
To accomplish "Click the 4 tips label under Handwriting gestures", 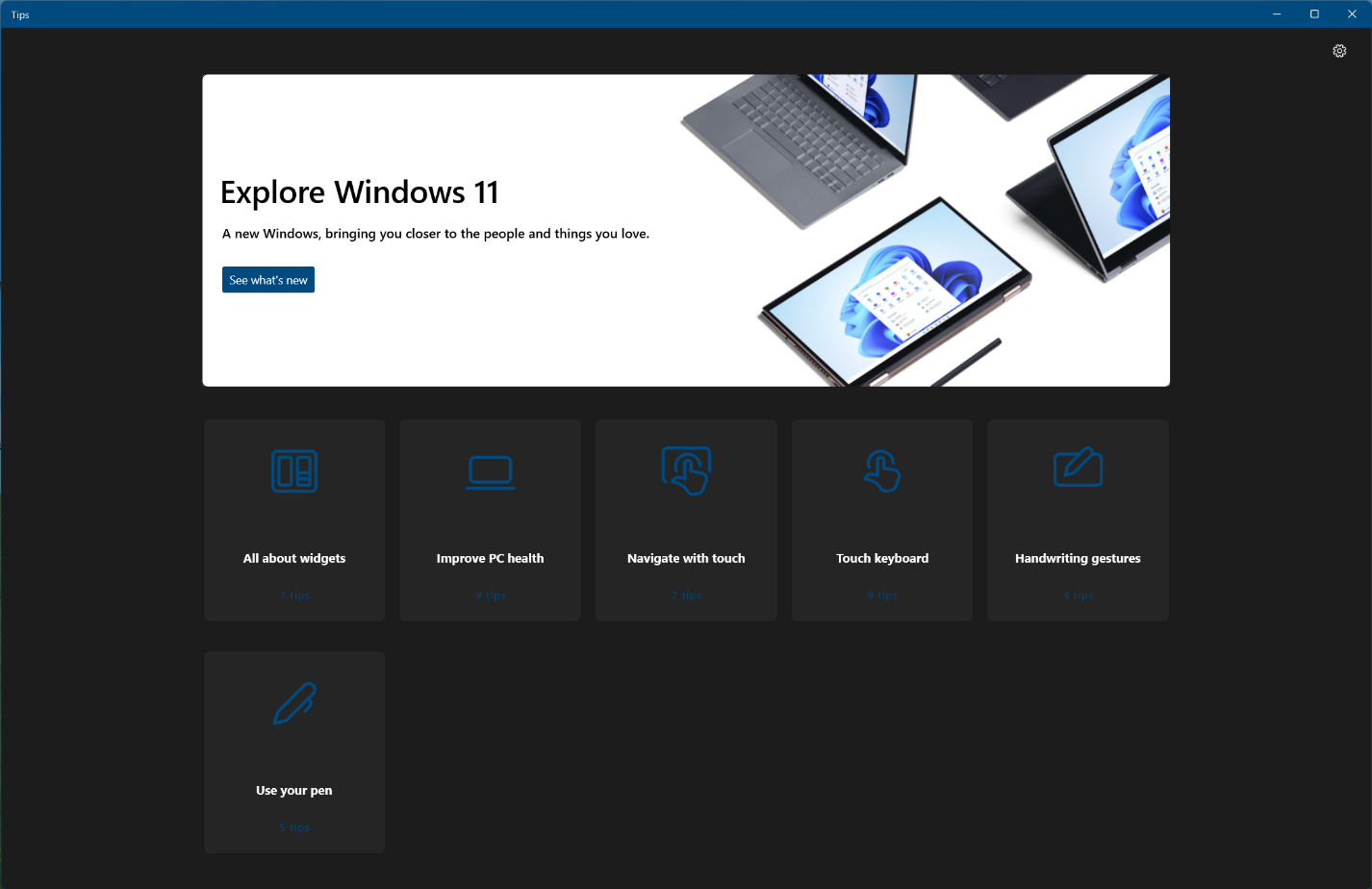I will [x=1078, y=595].
